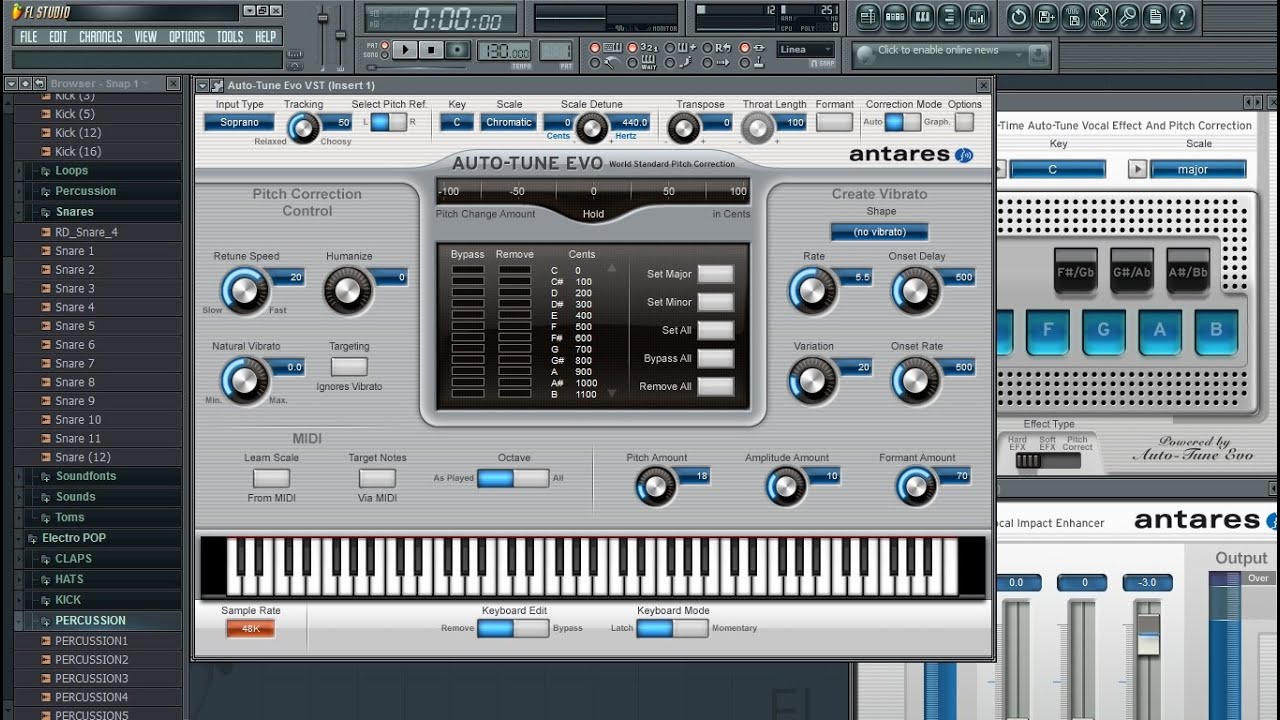Click the Bypass All button
Screen dimensions: 1280x720
715,358
